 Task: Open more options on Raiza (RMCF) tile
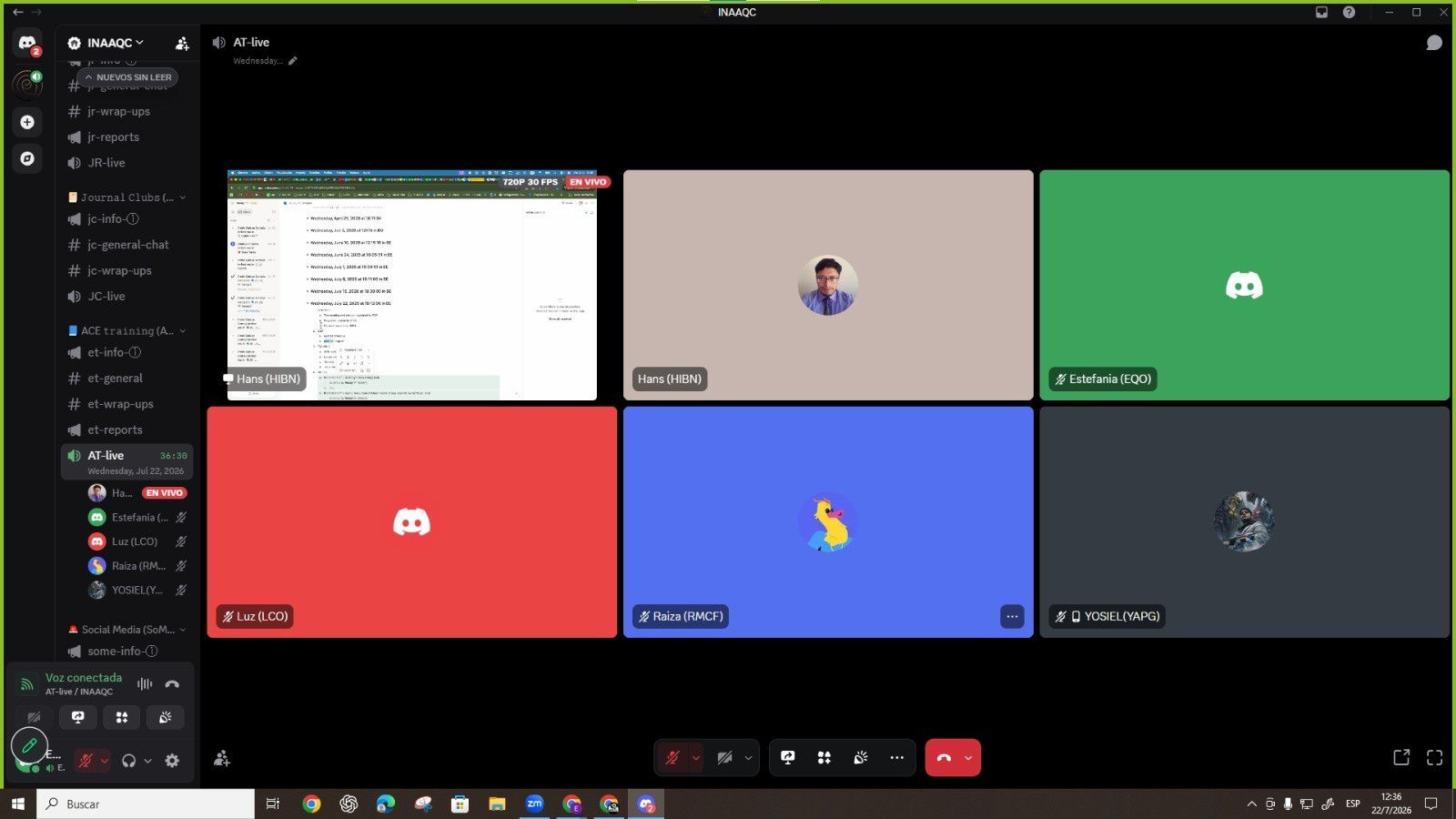pyautogui.click(x=1012, y=616)
